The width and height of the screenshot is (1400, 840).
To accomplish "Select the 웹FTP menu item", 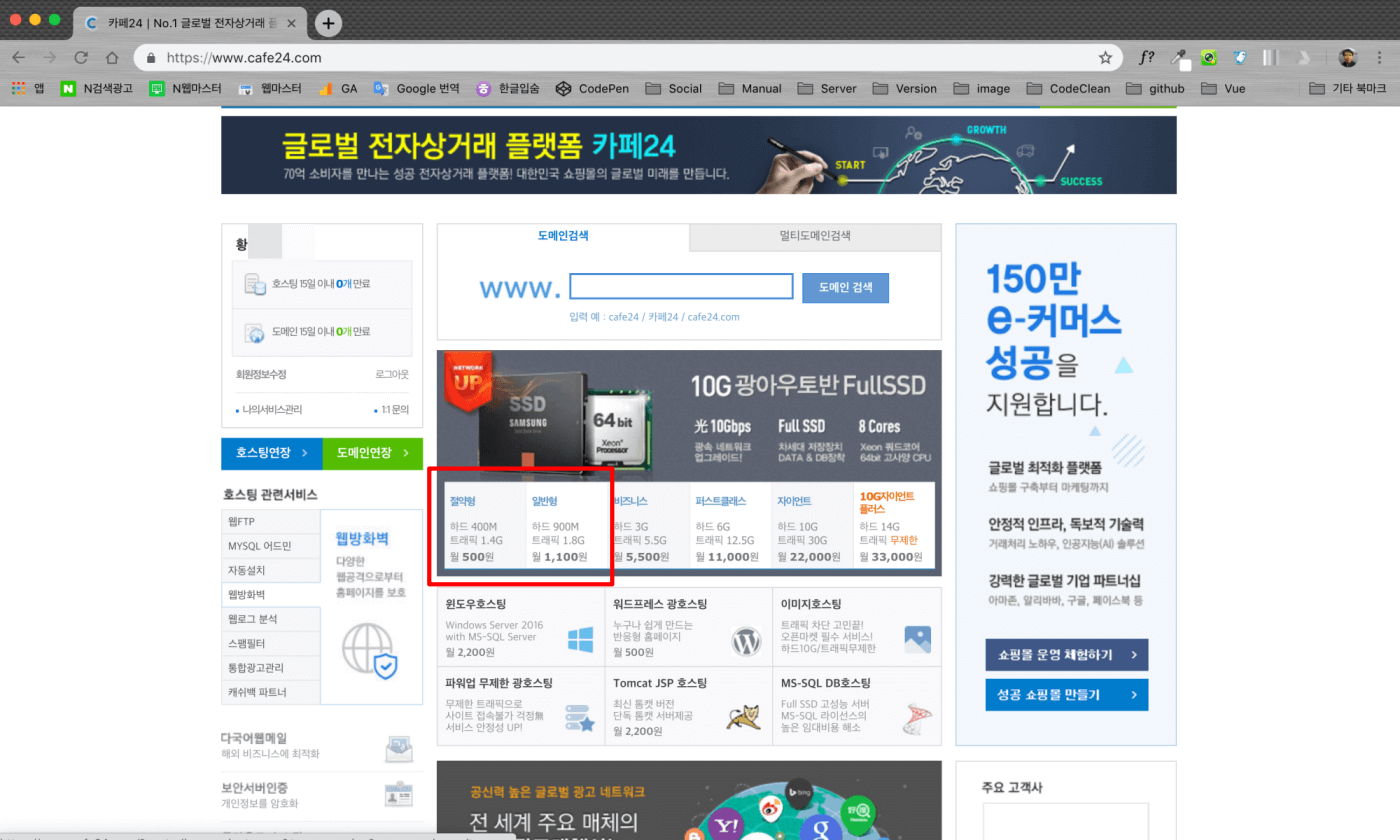I will [x=272, y=522].
